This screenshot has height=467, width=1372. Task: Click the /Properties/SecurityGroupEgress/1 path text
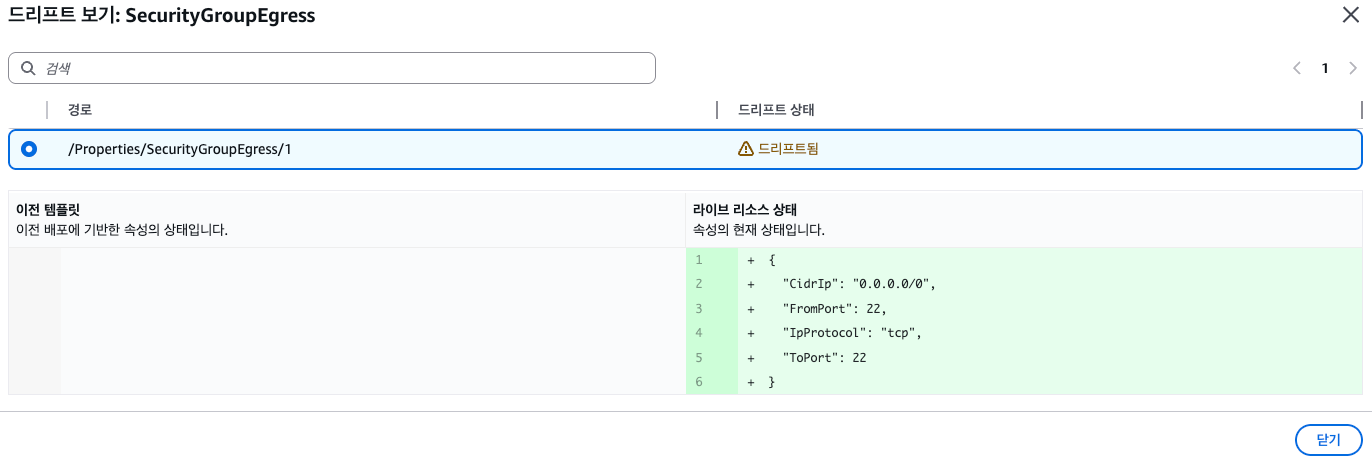[x=180, y=149]
